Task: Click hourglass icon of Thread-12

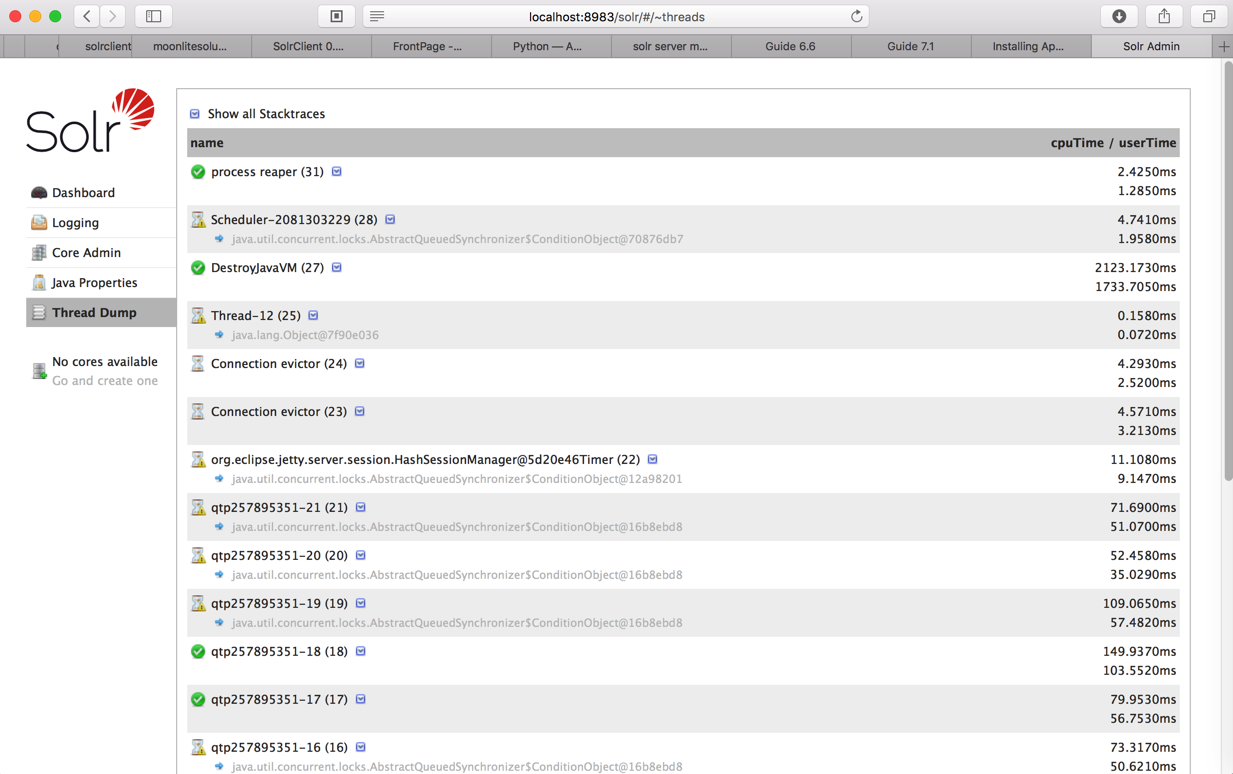Action: point(198,316)
